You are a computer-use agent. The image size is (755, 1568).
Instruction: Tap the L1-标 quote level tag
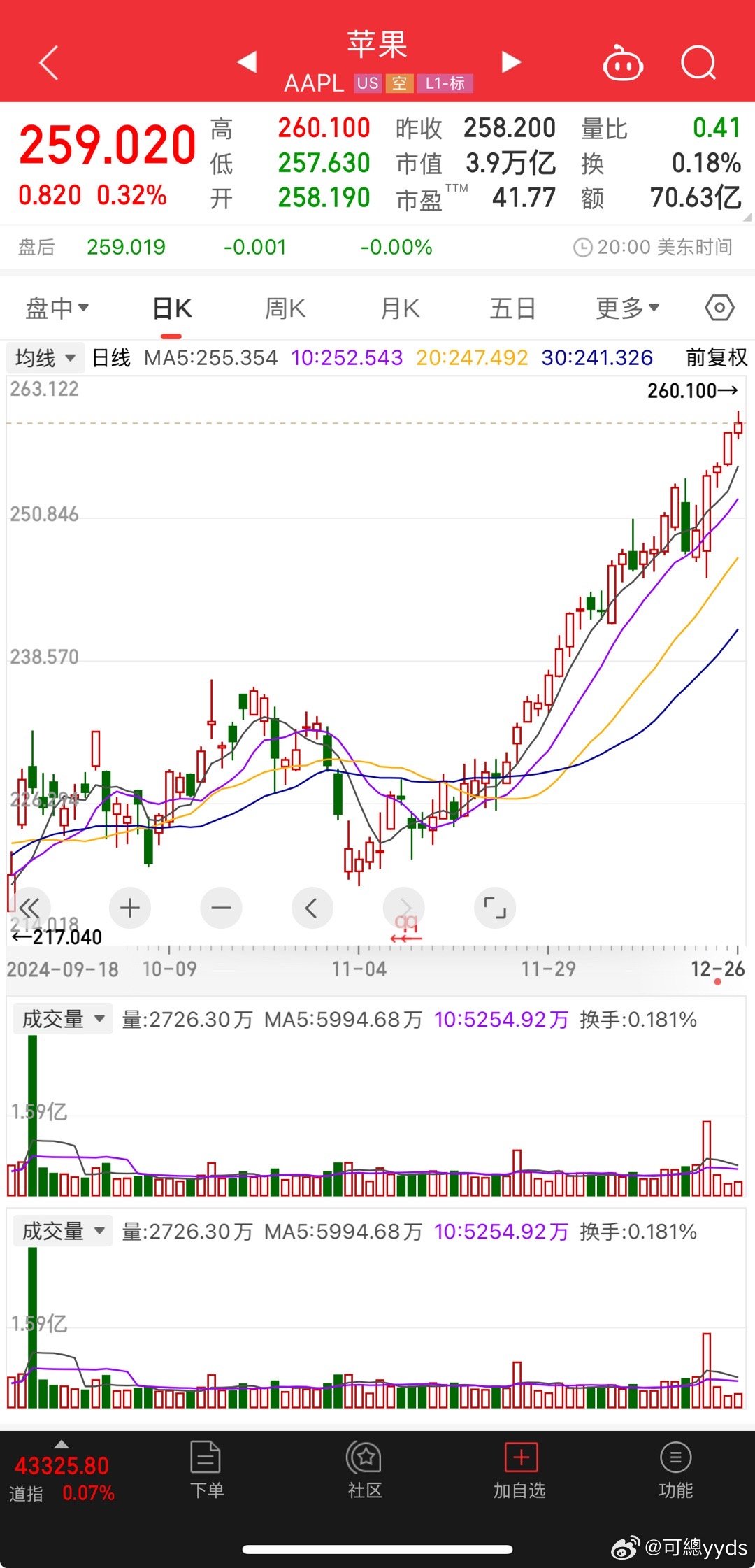pos(445,83)
